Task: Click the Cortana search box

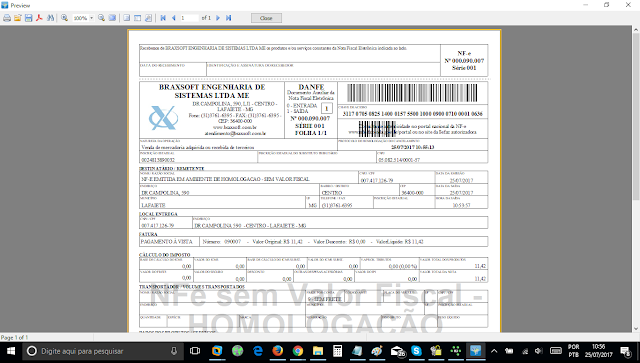Action: (102, 351)
